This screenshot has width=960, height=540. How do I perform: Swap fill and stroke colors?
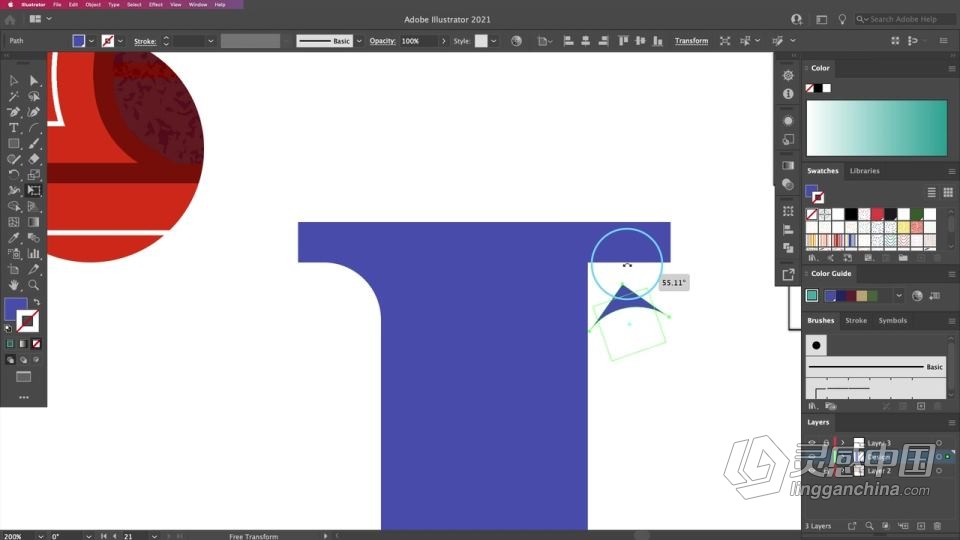[x=37, y=302]
